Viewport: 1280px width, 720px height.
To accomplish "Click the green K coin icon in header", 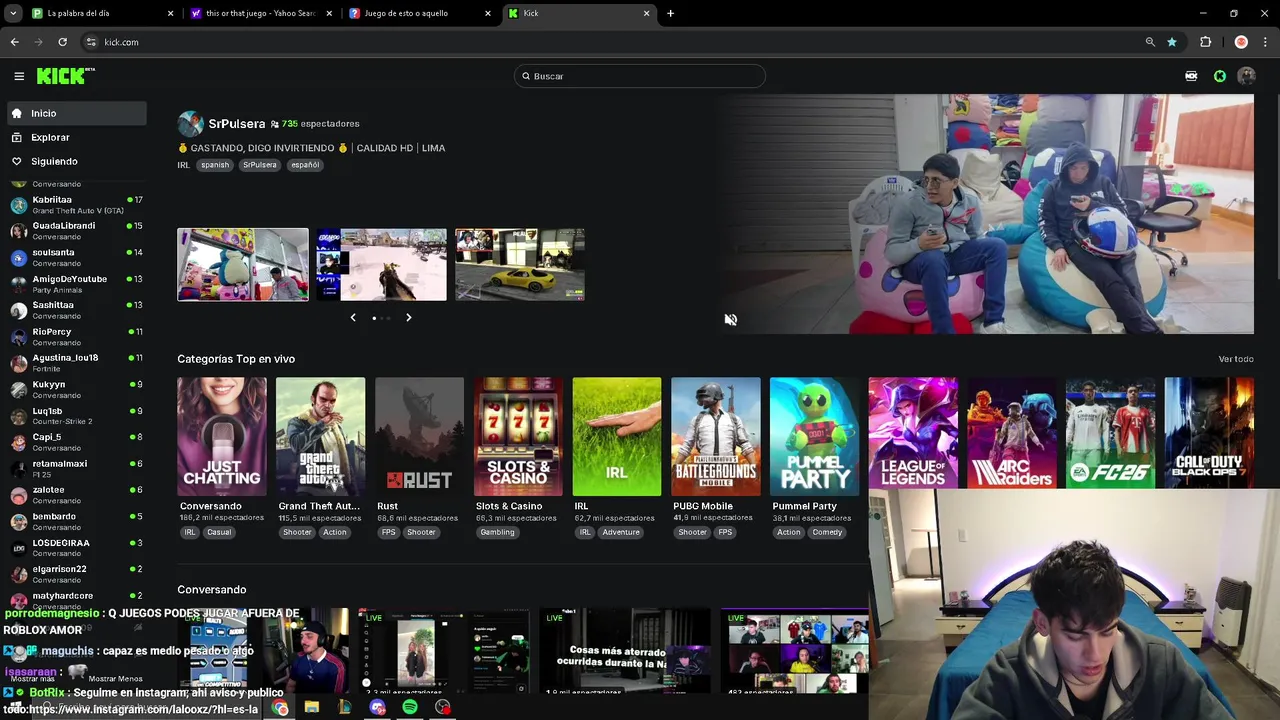I will click(x=1220, y=76).
